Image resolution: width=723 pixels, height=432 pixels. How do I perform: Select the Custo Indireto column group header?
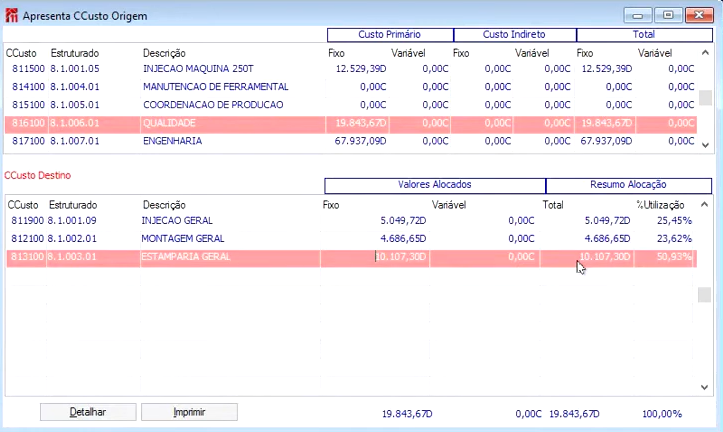pyautogui.click(x=515, y=35)
